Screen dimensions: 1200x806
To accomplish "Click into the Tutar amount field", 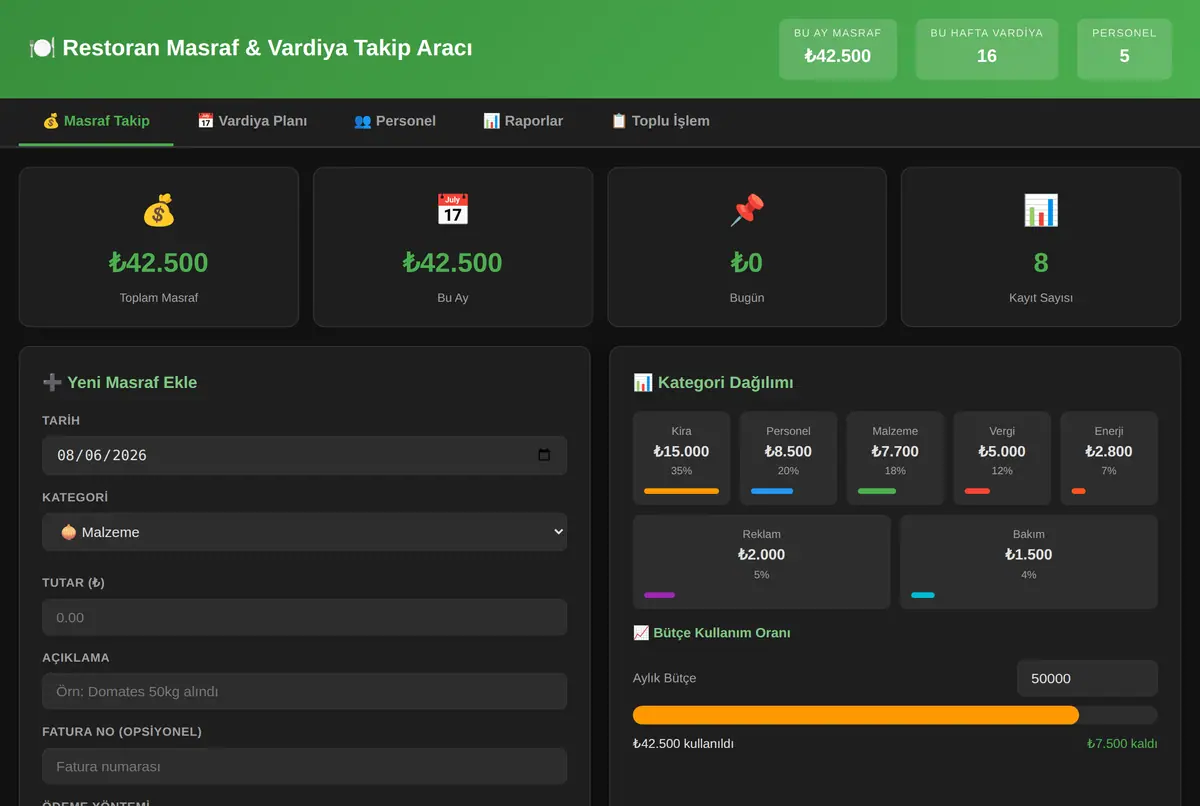I will tap(304, 617).
